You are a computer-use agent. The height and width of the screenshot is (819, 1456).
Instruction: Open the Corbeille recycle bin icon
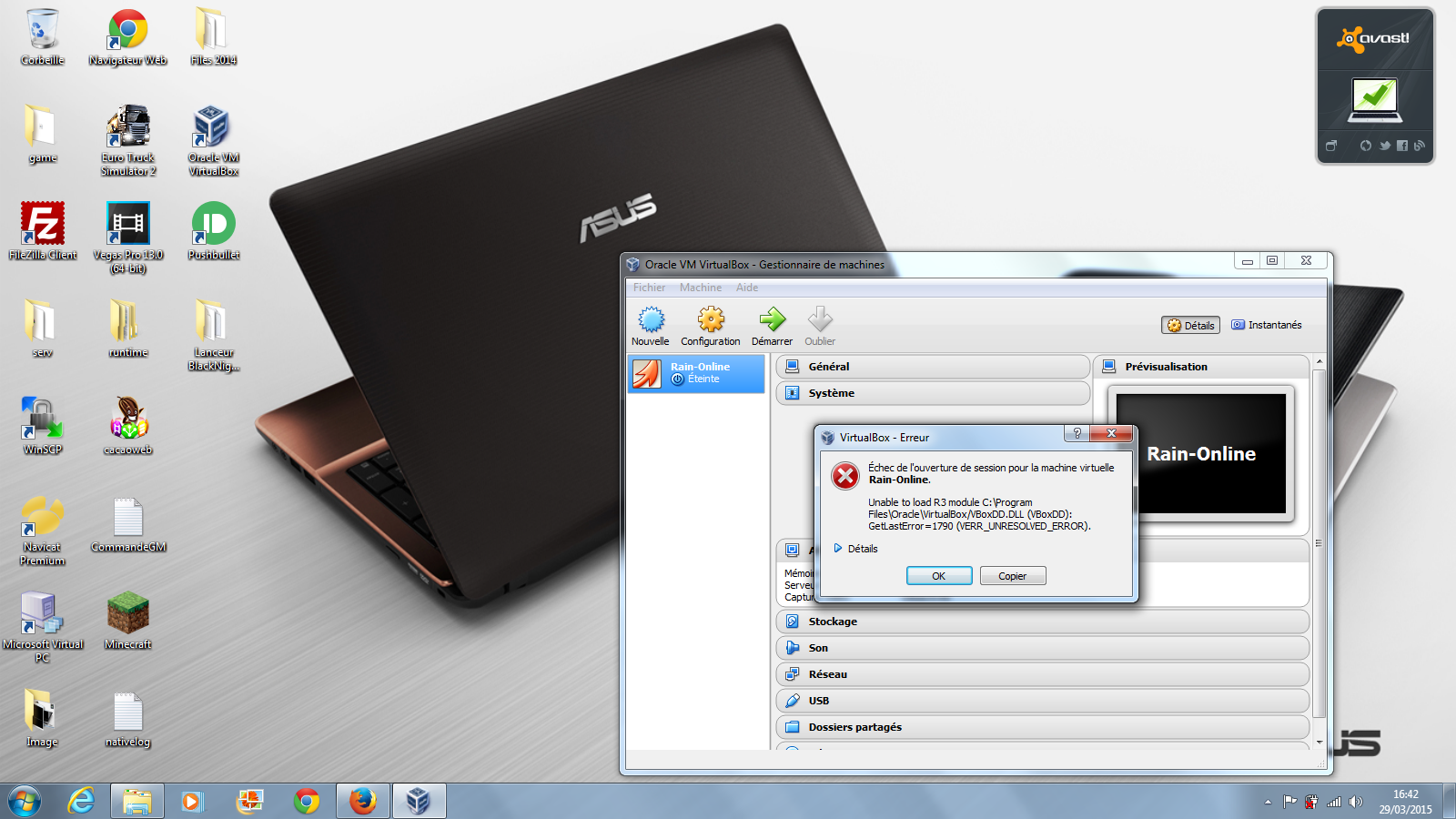(x=43, y=37)
